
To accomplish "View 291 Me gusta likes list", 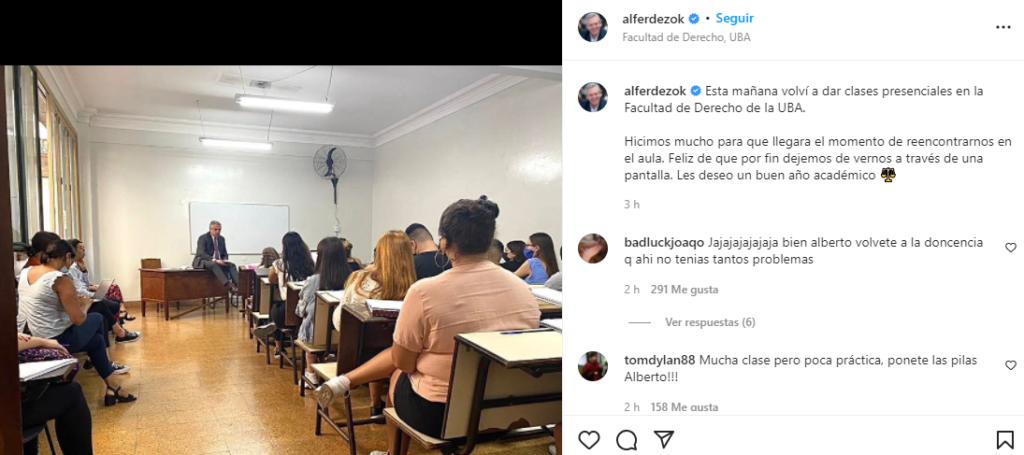I will coord(684,289).
